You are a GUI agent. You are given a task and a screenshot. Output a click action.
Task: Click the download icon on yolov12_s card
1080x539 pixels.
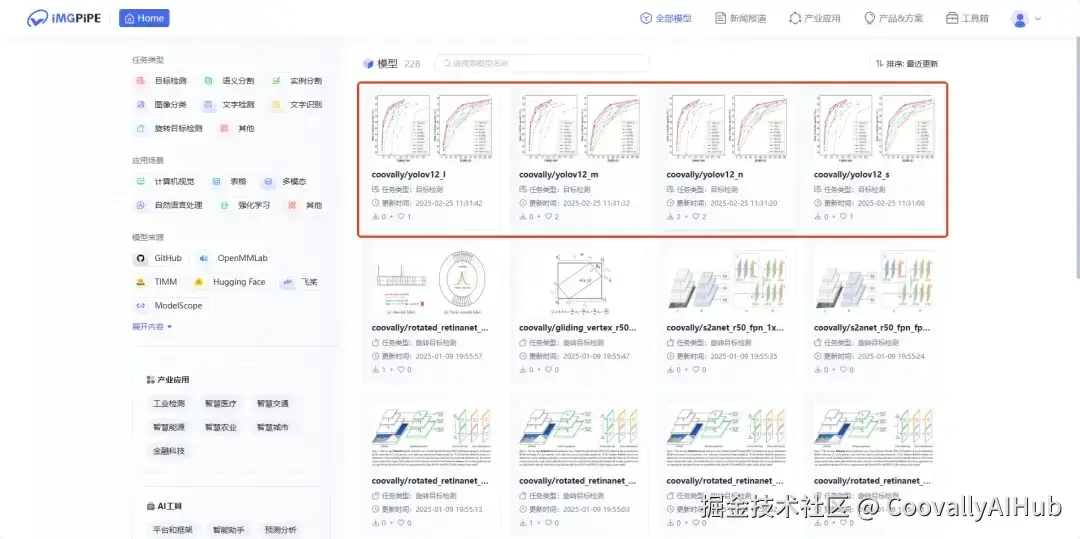[x=818, y=216]
